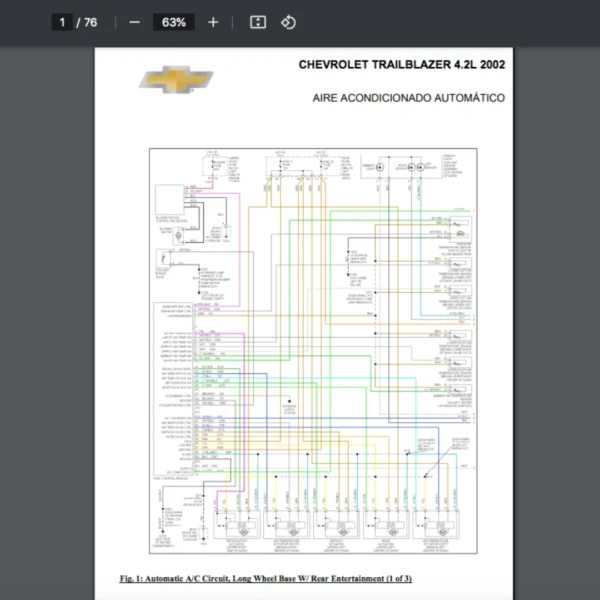Toggle the fit to page icon
The height and width of the screenshot is (600, 600).
(257, 22)
